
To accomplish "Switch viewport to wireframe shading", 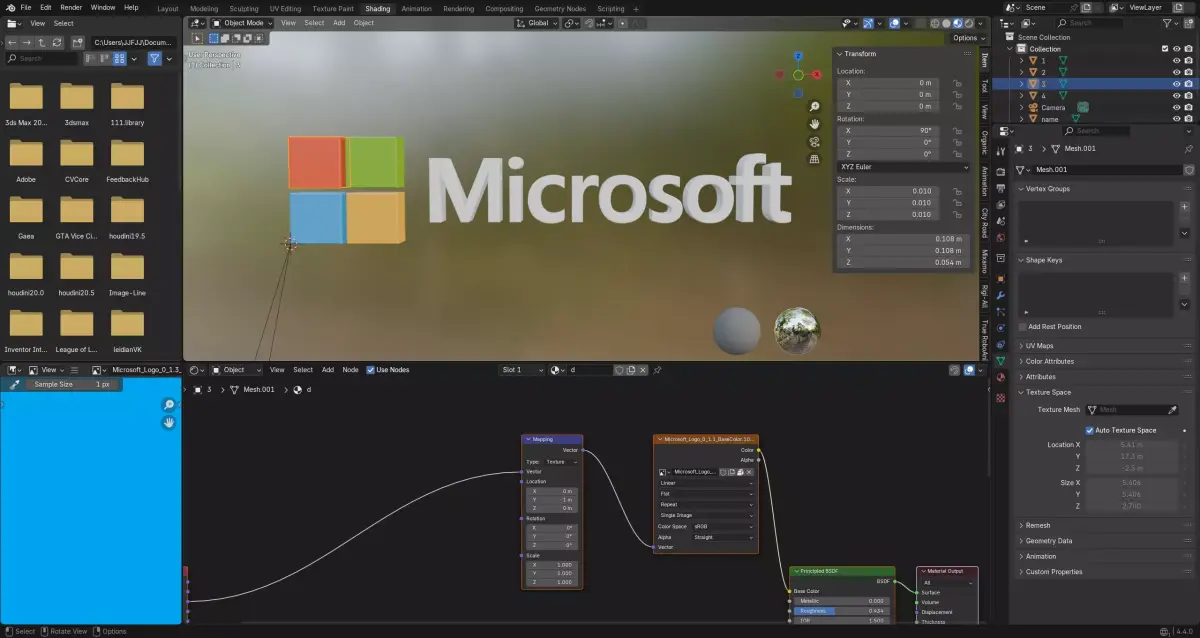I will pyautogui.click(x=933, y=22).
